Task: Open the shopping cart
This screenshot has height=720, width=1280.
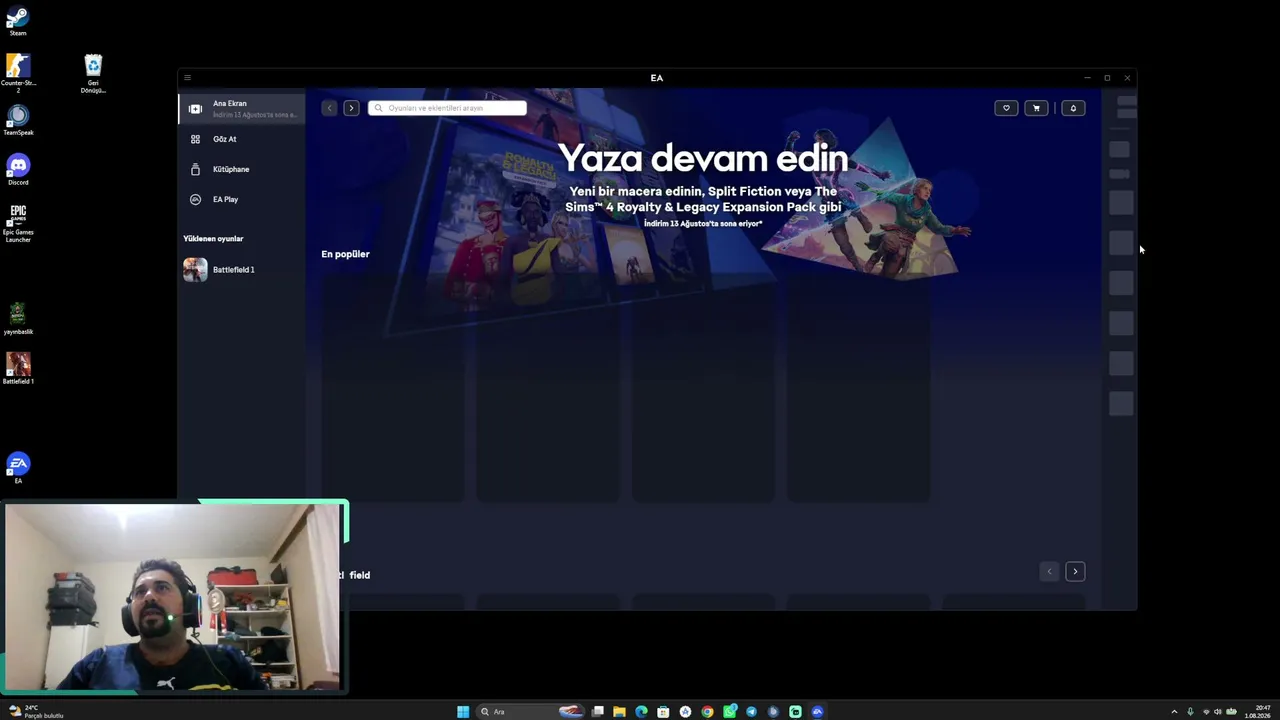Action: pyautogui.click(x=1036, y=108)
